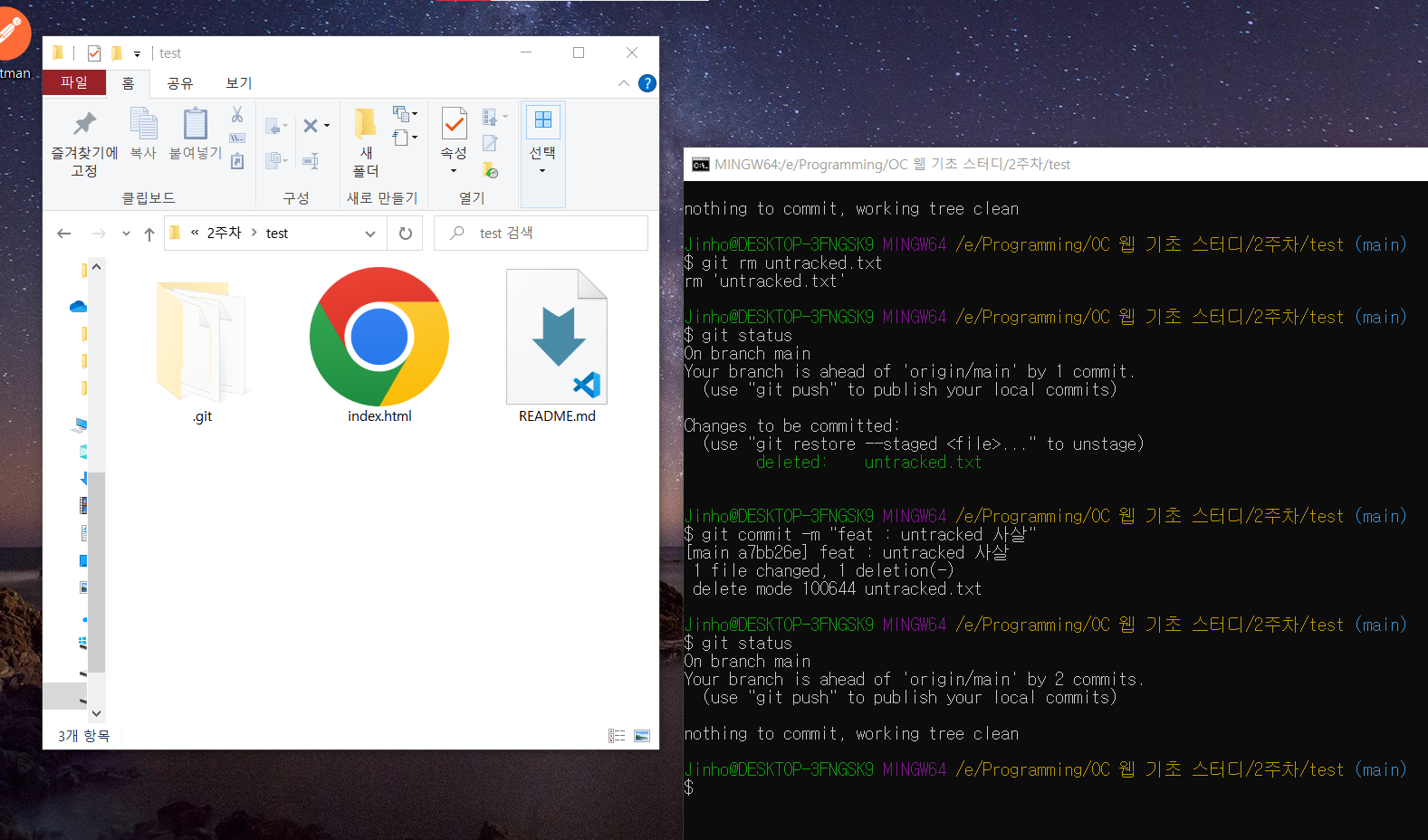
Task: Click the 3개 항목 status bar text
Action: (x=83, y=736)
